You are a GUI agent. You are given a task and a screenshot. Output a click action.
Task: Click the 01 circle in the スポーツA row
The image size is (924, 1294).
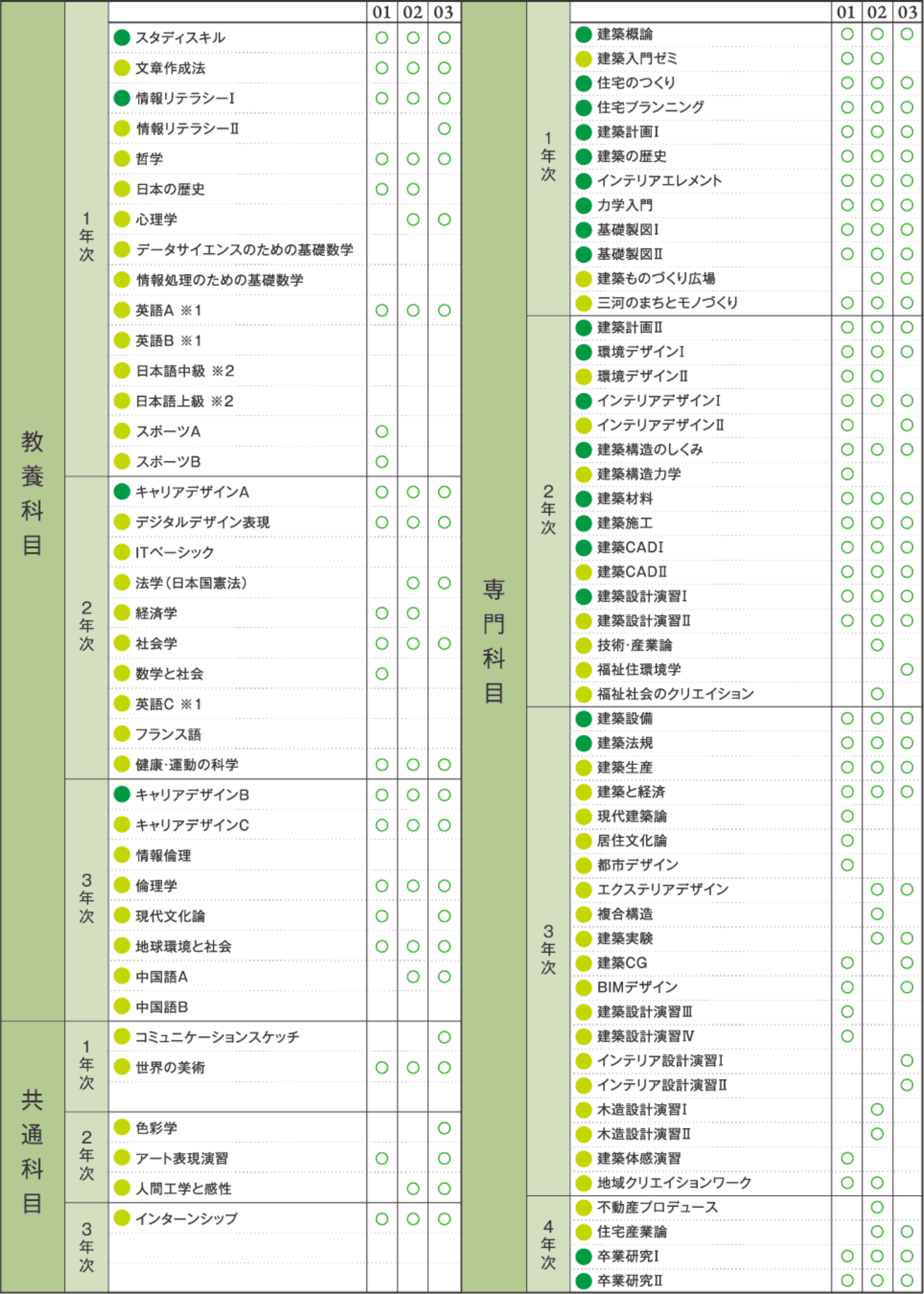point(382,431)
